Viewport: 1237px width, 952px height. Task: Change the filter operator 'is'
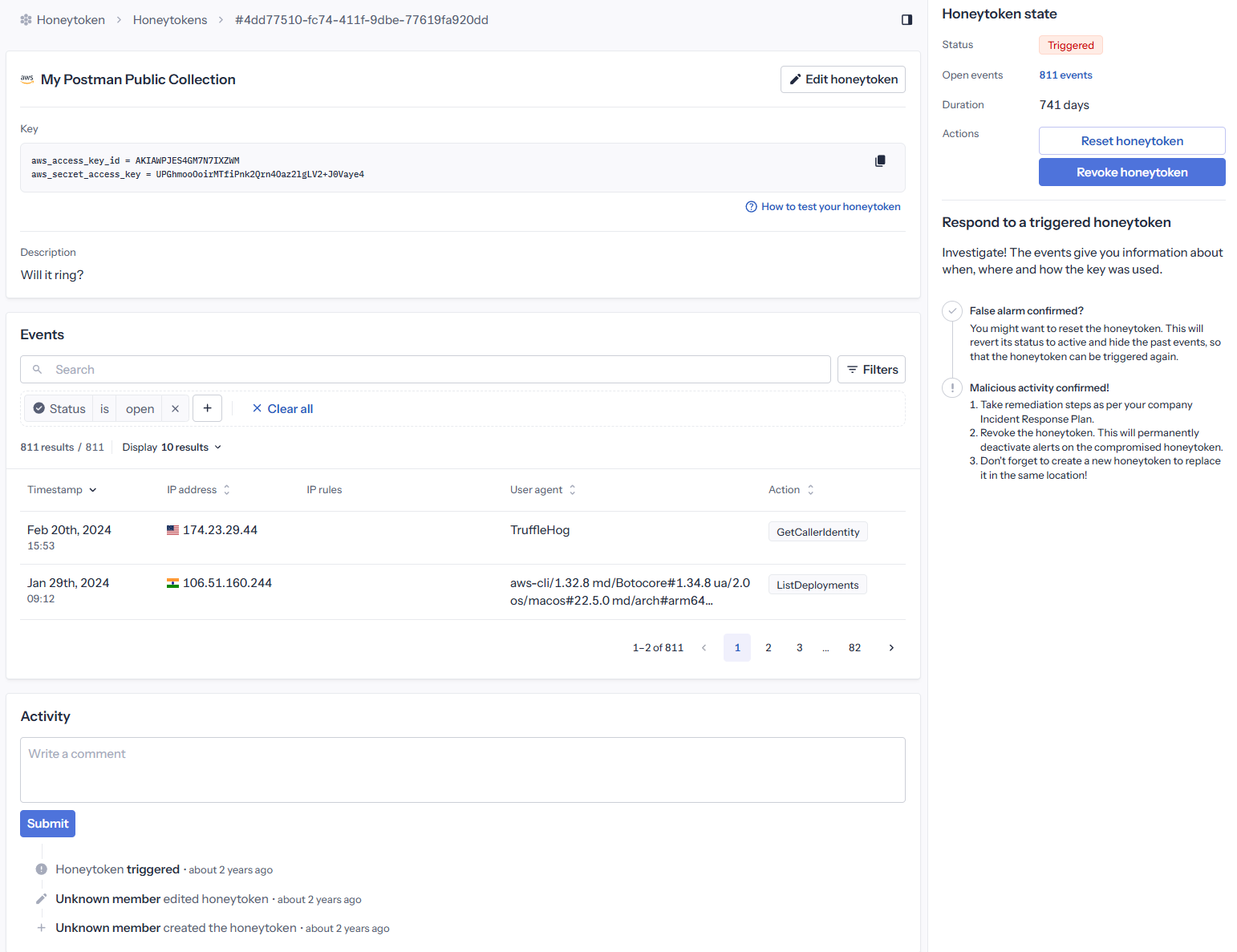[x=104, y=409]
